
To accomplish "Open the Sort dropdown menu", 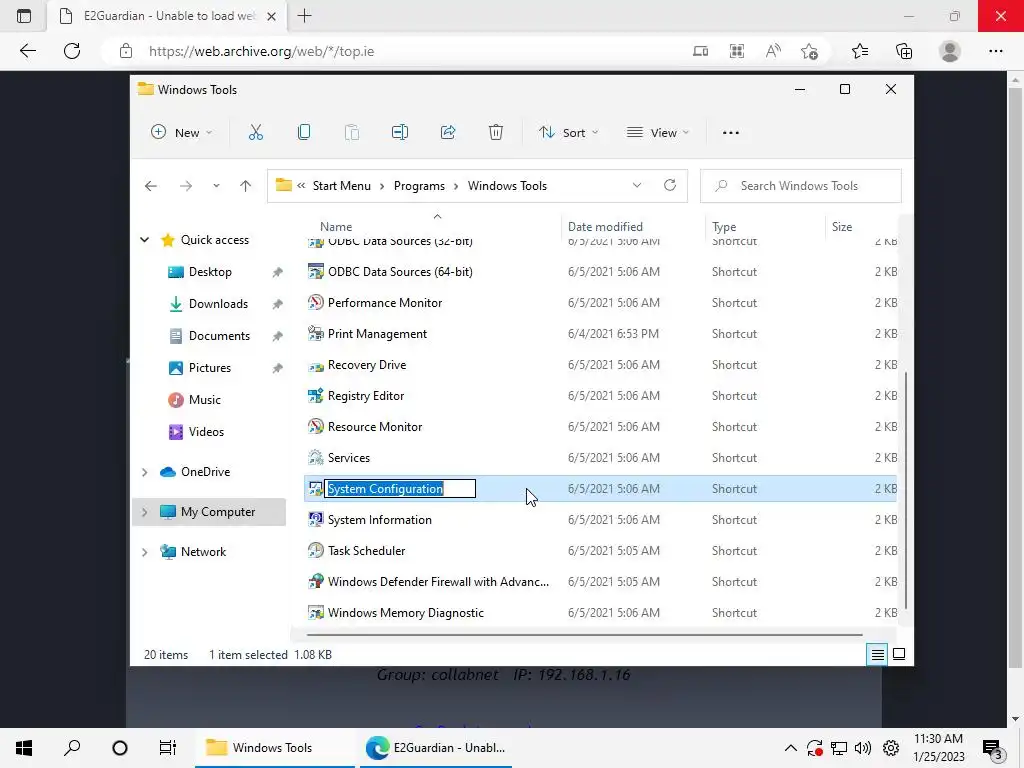I will 568,133.
